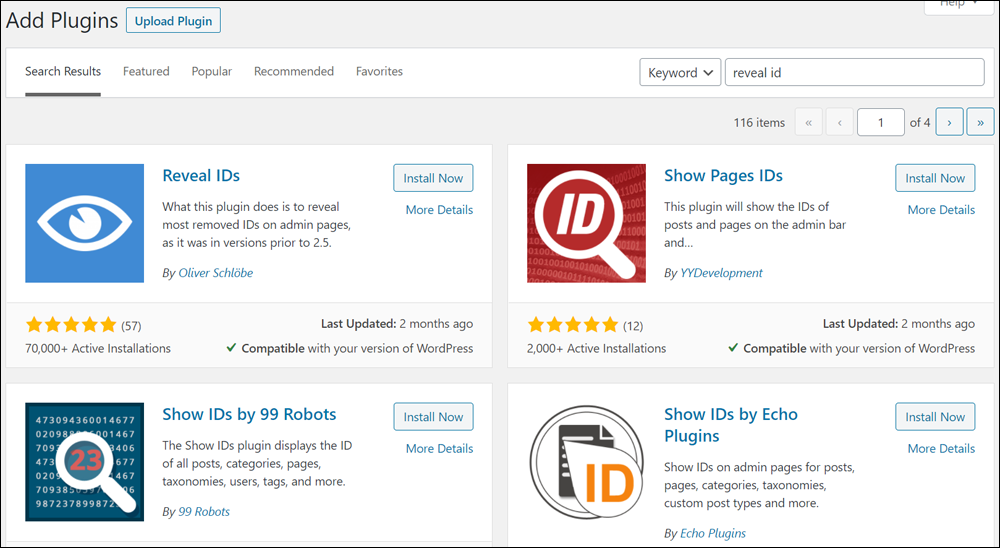
Task: Click the Reveal IDs Last Updated text
Action: 397,324
